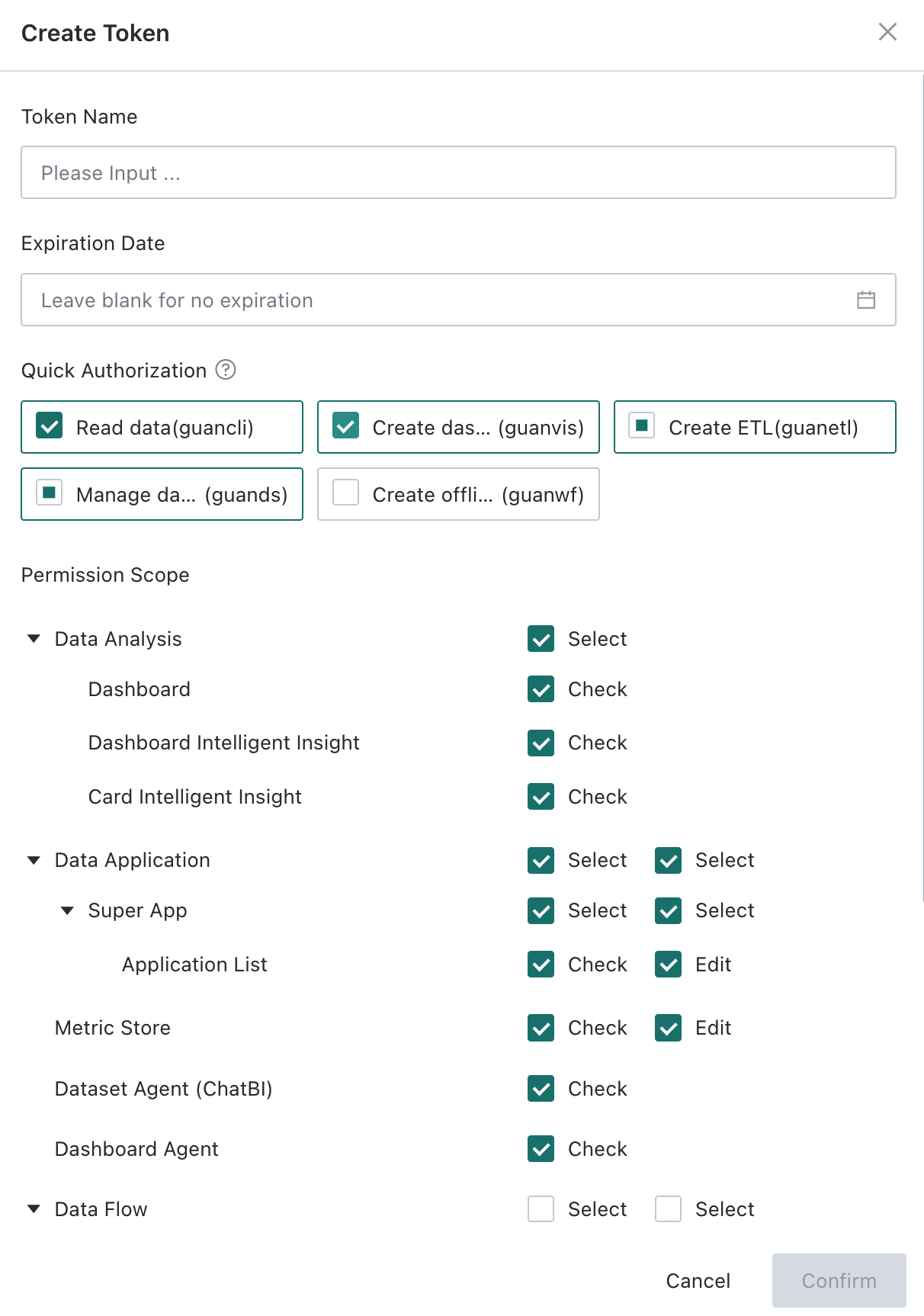Uncheck Metric Store Edit permission
Screen dimensions: 924x1316
tap(669, 1028)
